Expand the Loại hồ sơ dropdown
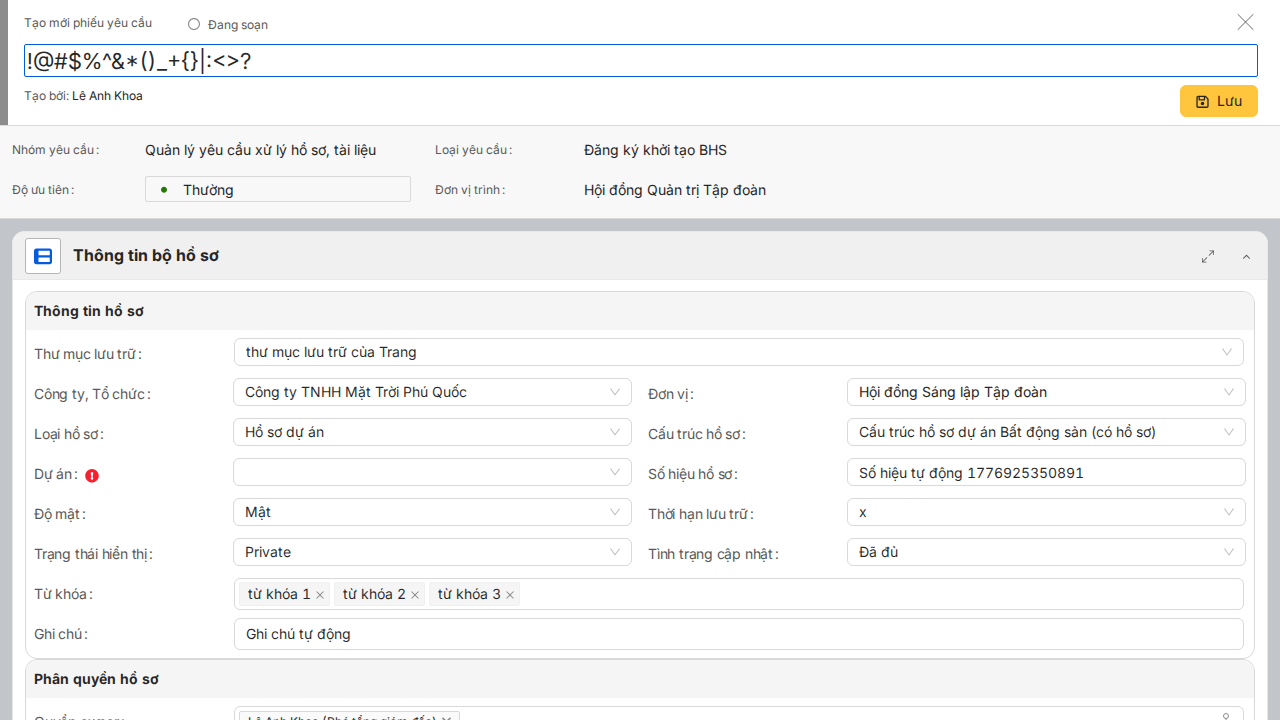The width and height of the screenshot is (1280, 720). tap(432, 432)
